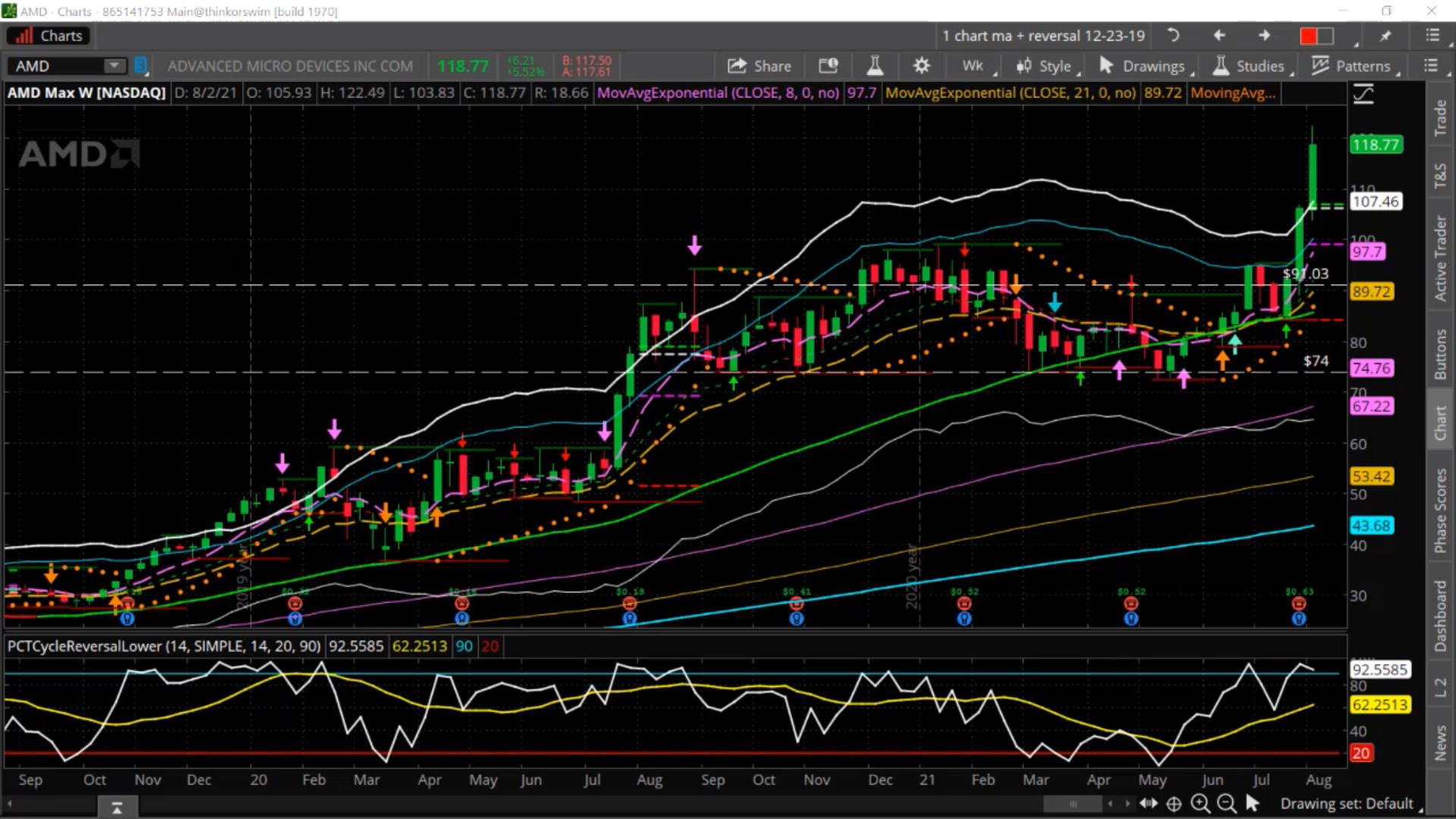1456x819 pixels.
Task: Click the magenta 97.7 price axis bubble
Action: (x=1367, y=252)
